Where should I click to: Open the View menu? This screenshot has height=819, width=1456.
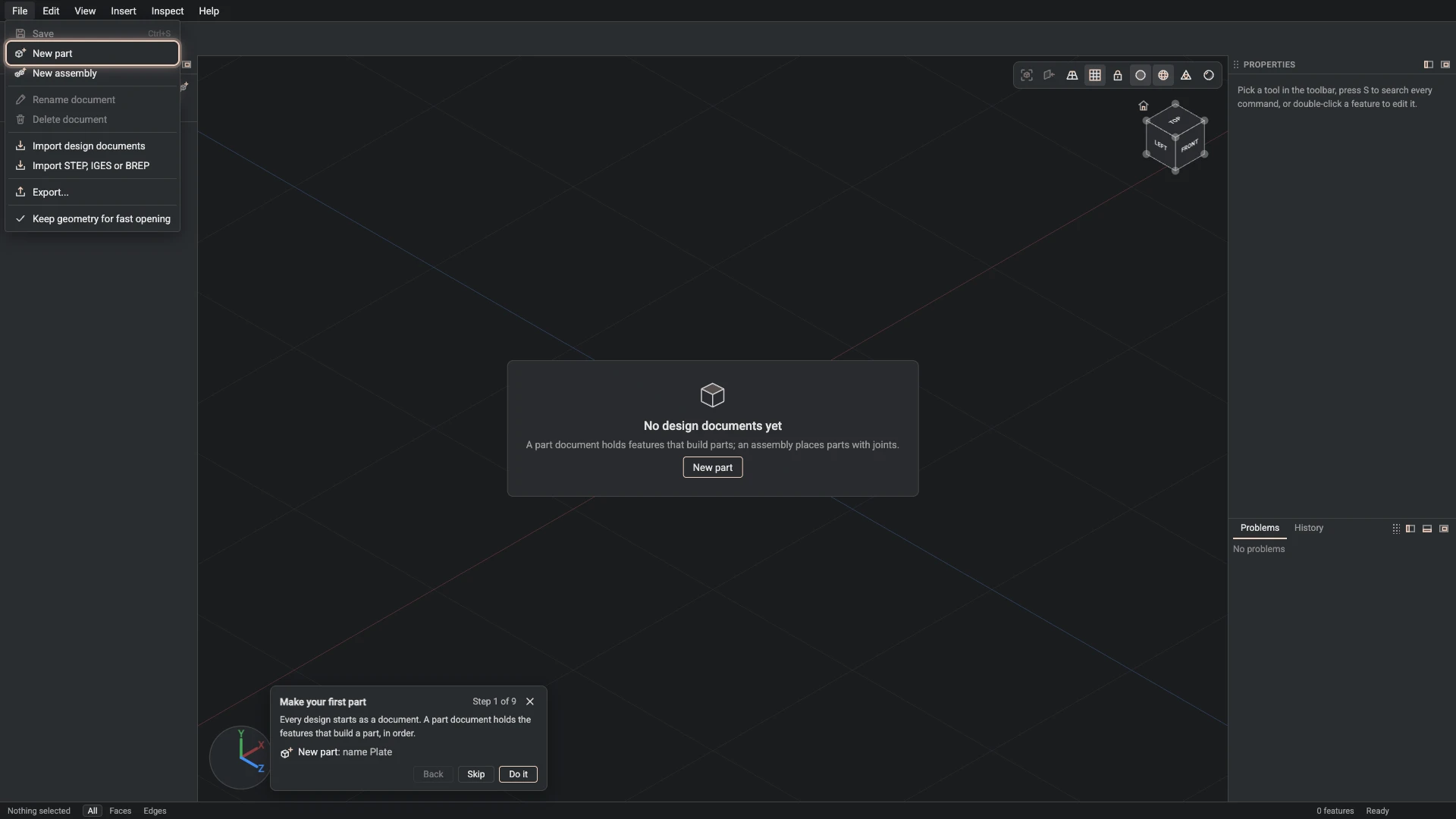point(85,11)
